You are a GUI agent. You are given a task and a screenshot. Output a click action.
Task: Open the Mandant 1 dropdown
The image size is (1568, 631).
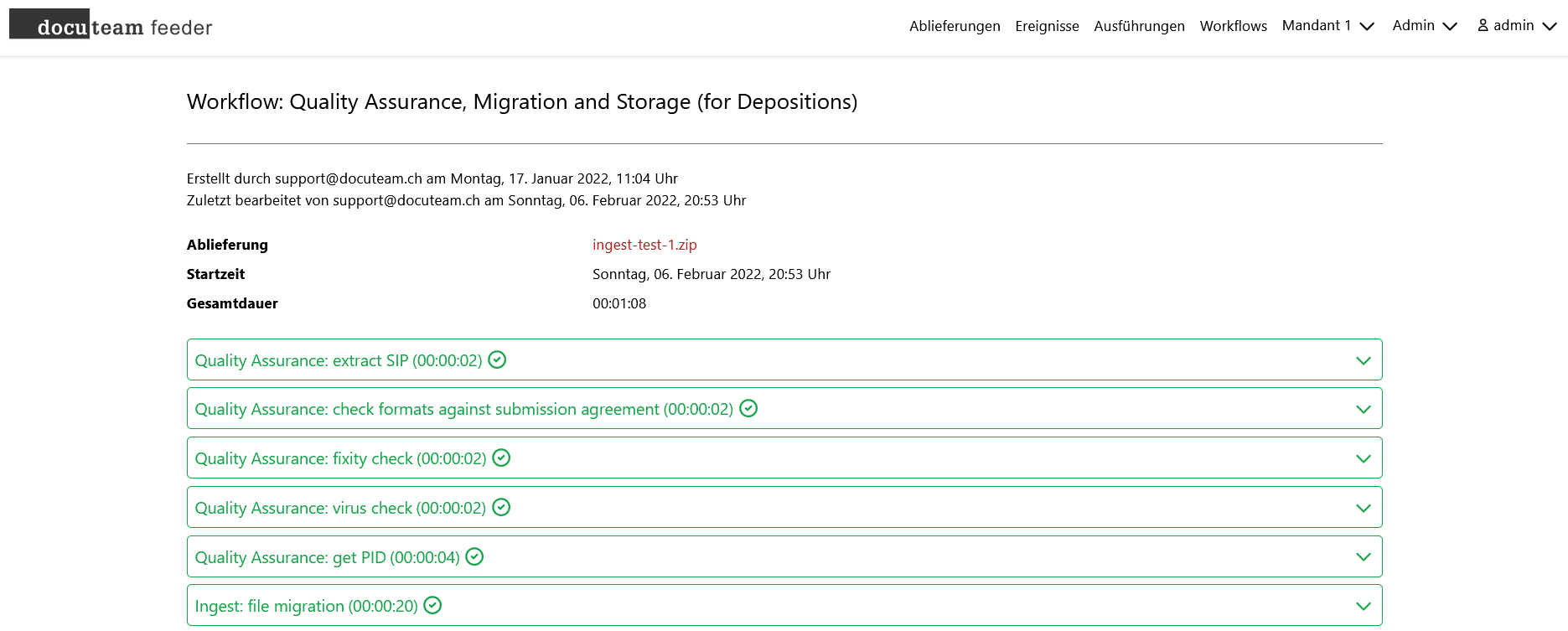pyautogui.click(x=1327, y=26)
